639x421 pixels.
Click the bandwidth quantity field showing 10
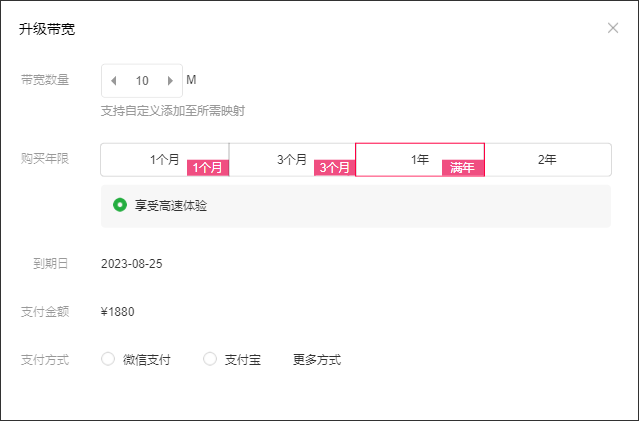142,81
